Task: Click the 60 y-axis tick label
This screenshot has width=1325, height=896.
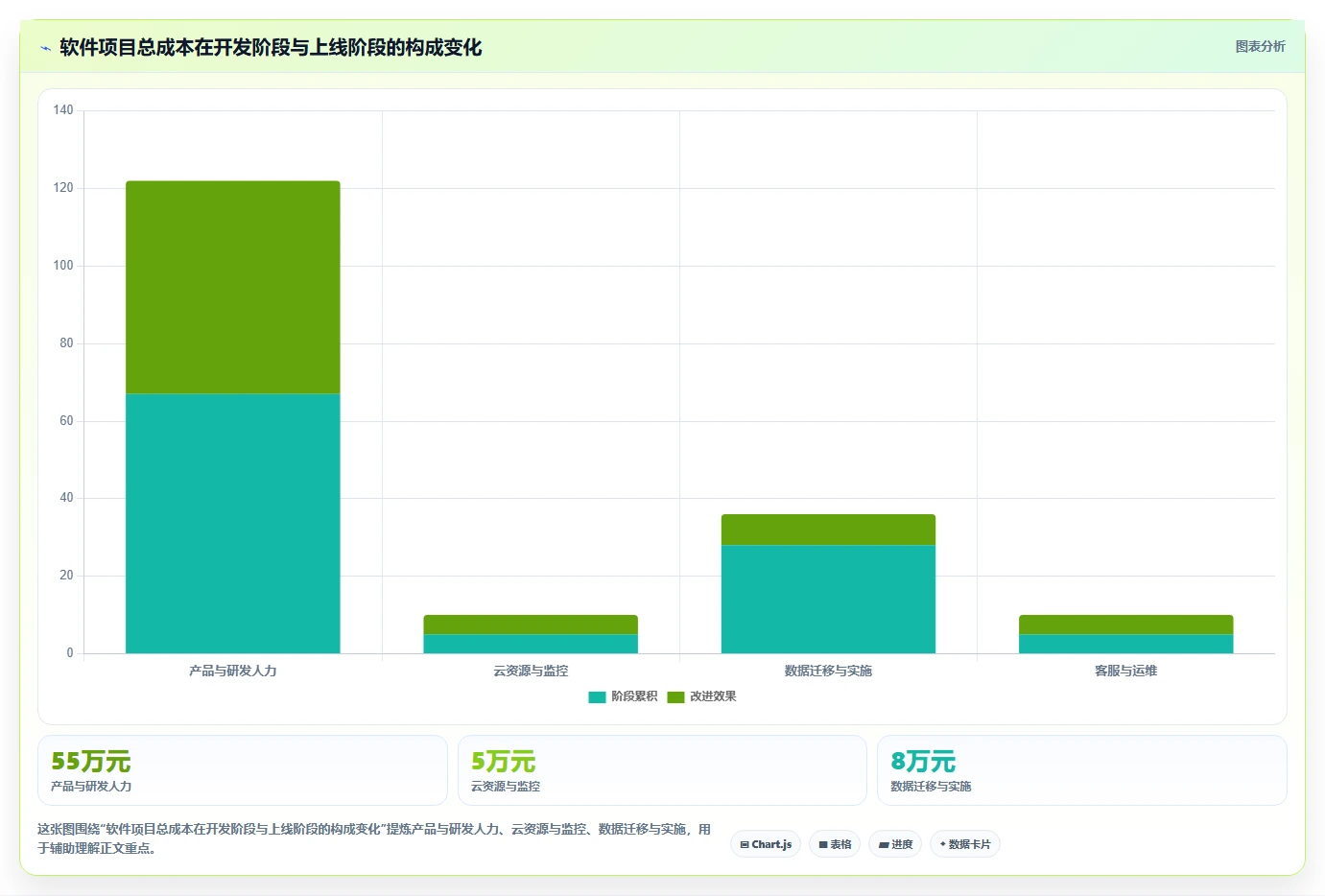Action: tap(66, 421)
